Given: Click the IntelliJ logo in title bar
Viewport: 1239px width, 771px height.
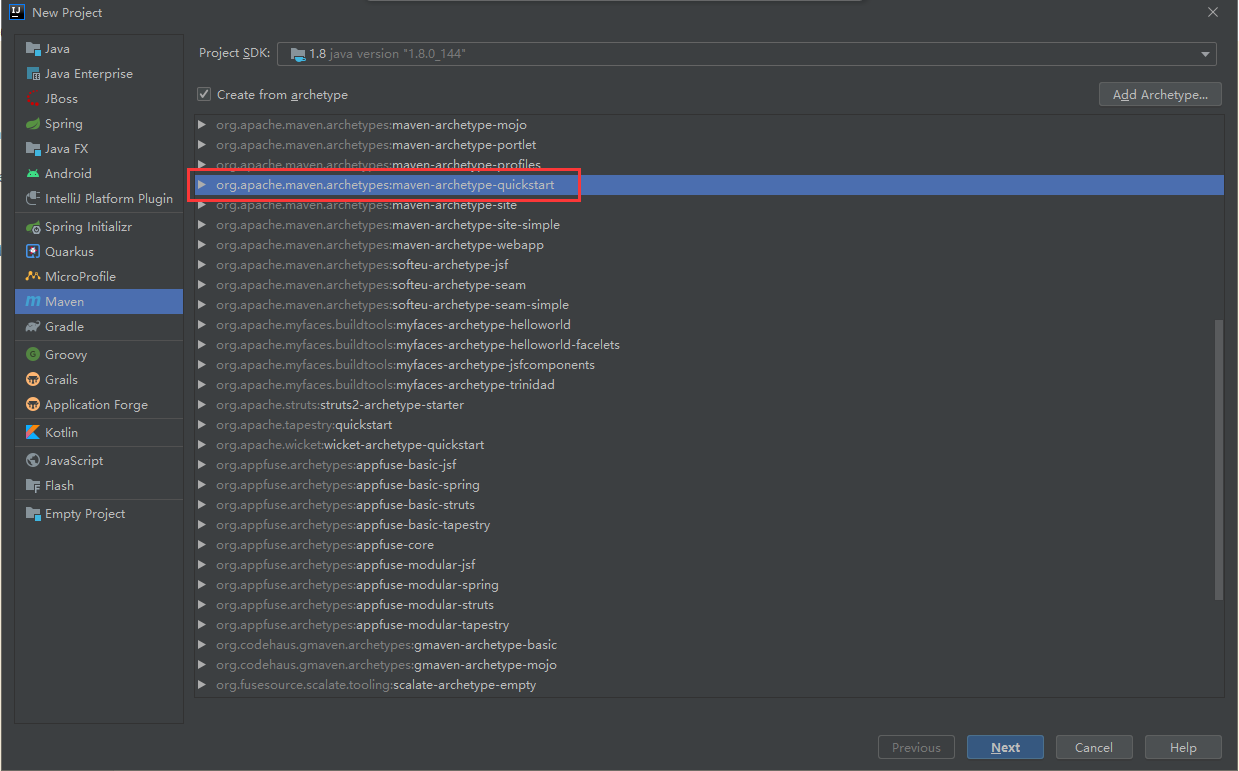Looking at the screenshot, I should click(16, 12).
